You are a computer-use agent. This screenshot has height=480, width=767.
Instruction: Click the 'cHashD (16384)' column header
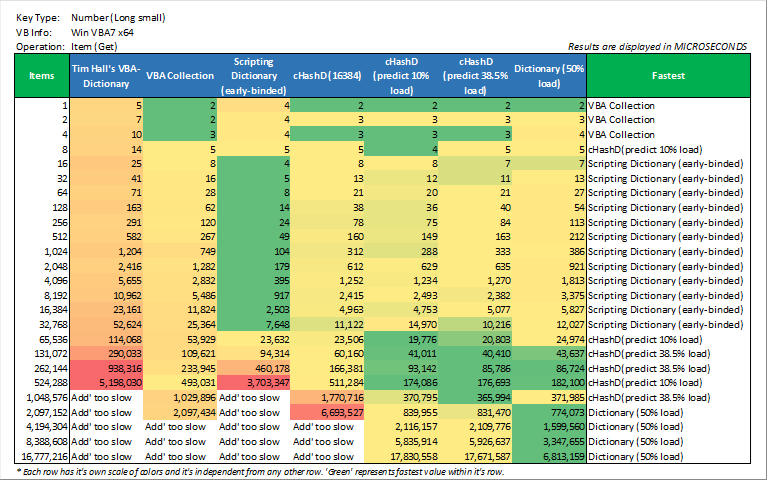326,75
